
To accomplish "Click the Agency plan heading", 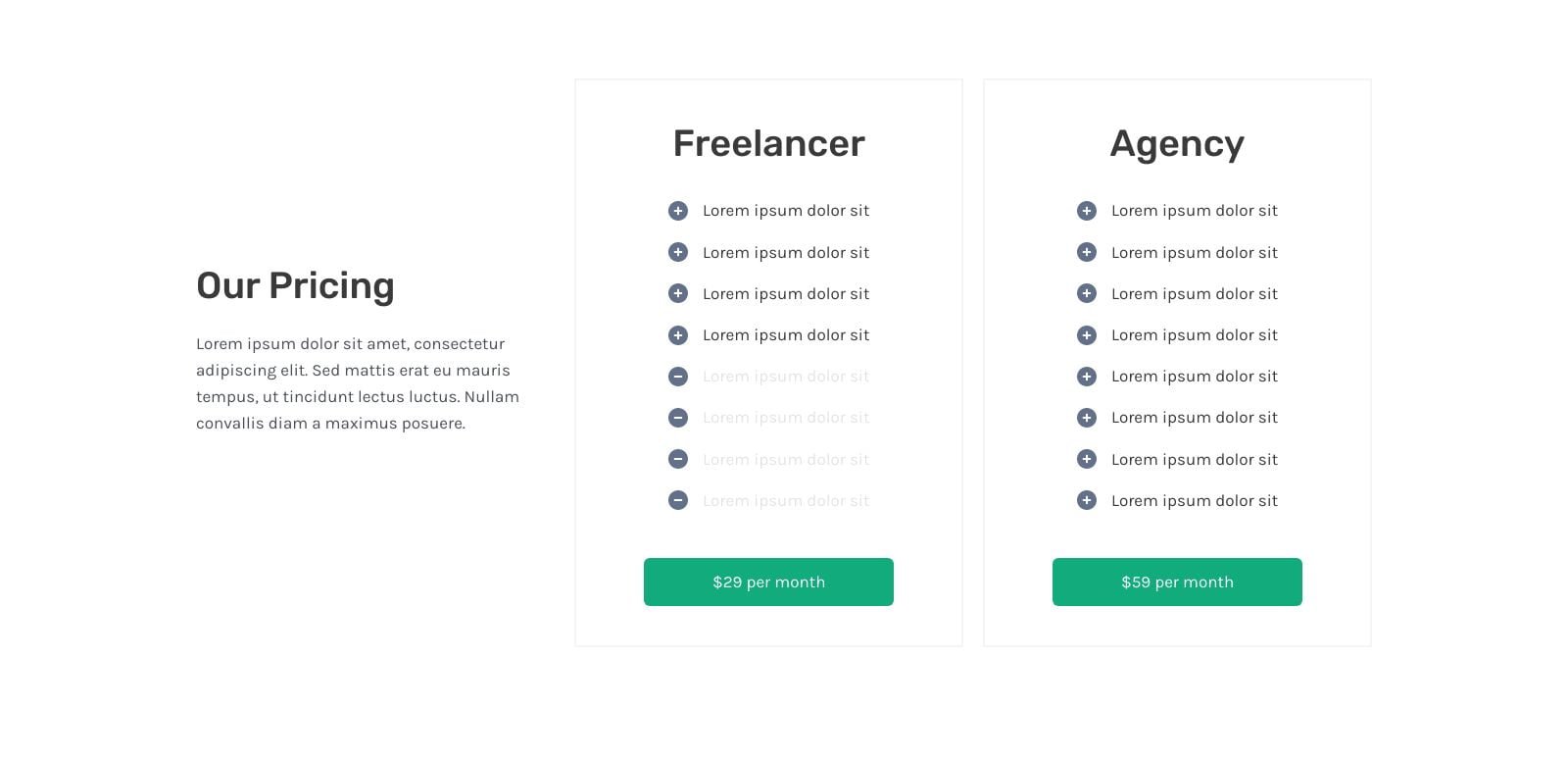I will coord(1177,144).
